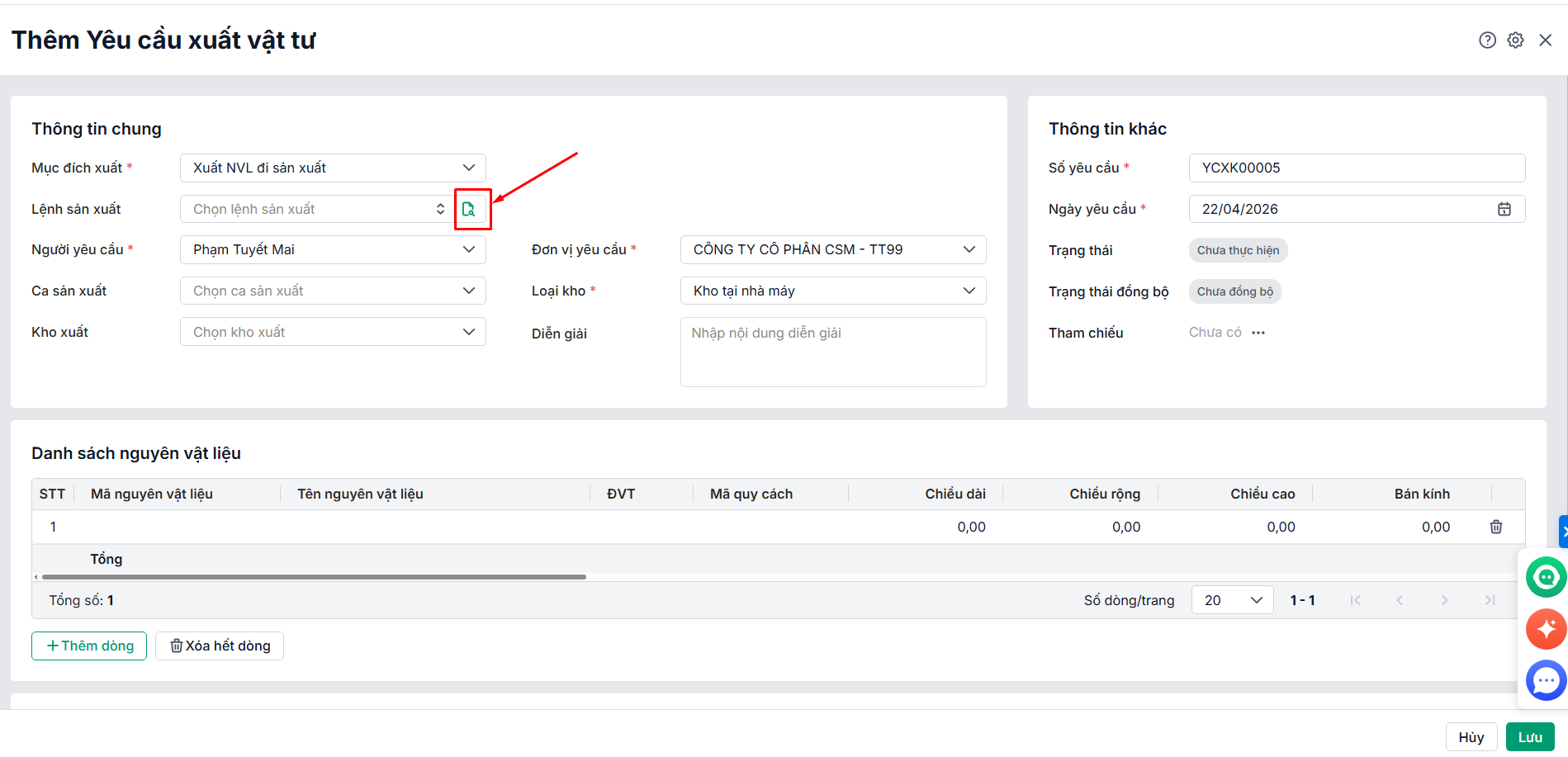Click the Ngày yêu cầu date field
This screenshot has width=1568, height=757.
pyautogui.click(x=1357, y=209)
